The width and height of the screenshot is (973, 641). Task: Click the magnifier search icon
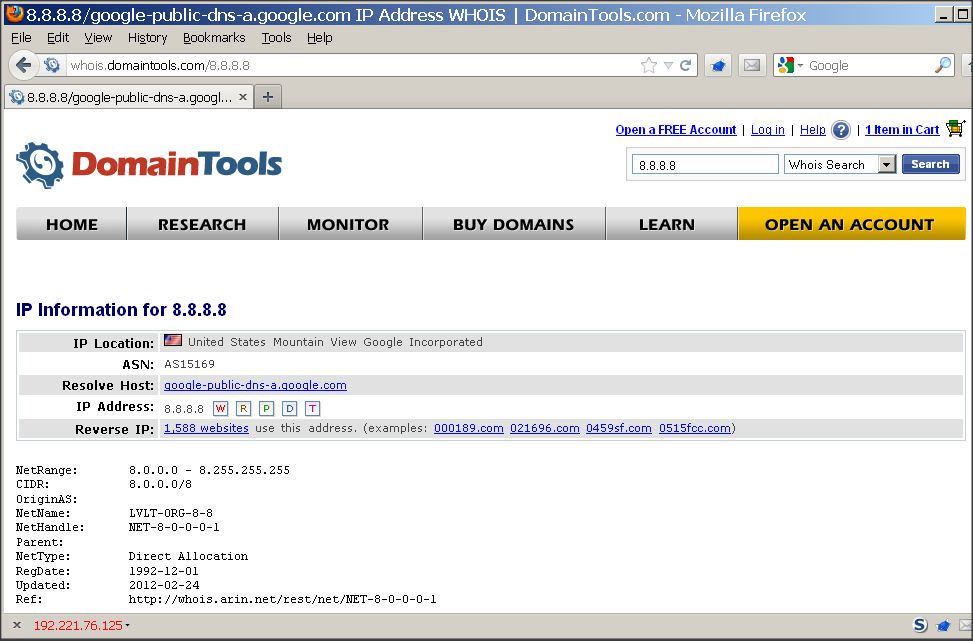943,65
